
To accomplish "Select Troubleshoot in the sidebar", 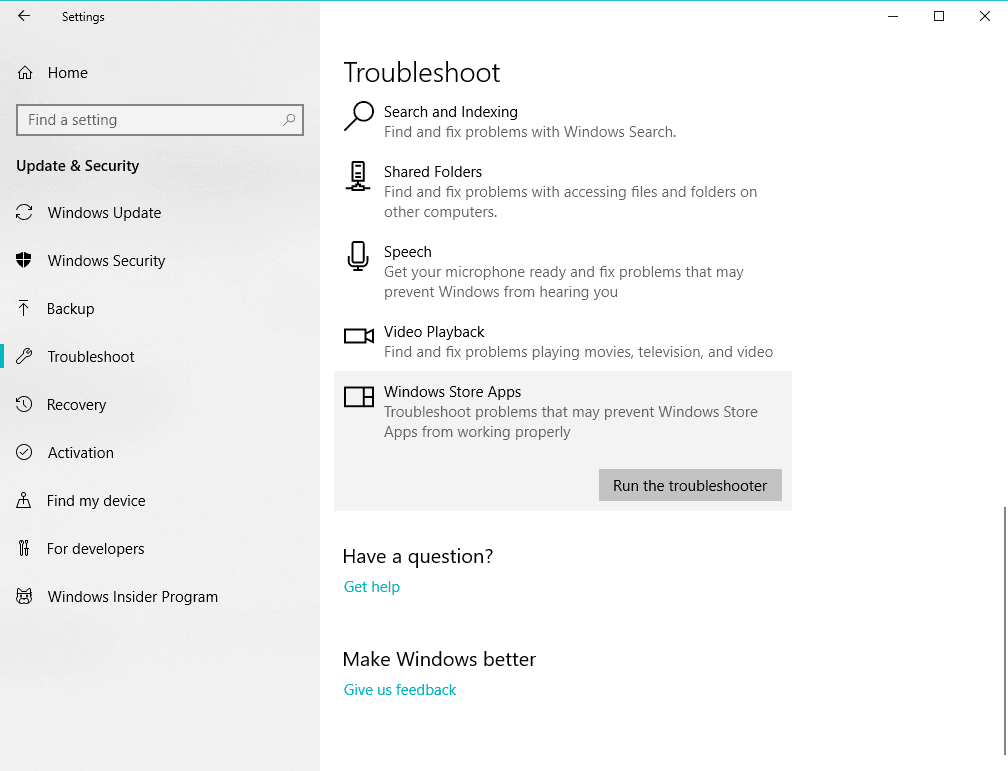I will pyautogui.click(x=159, y=356).
